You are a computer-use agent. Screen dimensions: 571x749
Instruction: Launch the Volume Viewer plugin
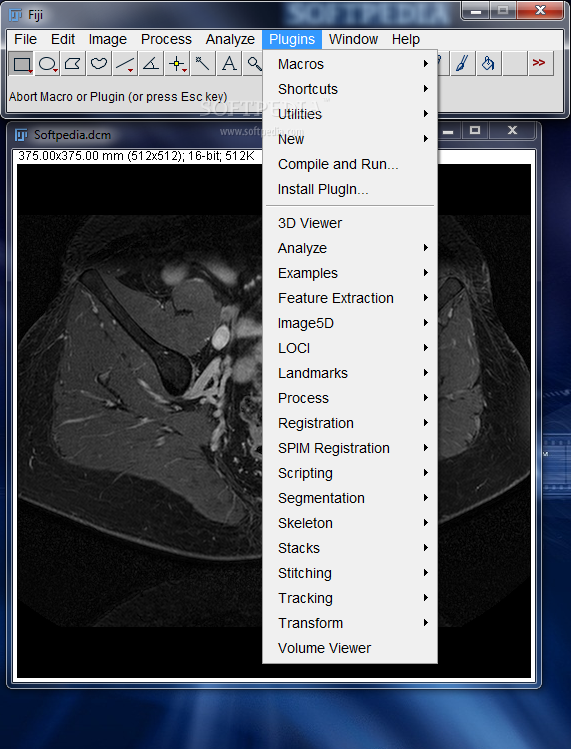(x=350, y=648)
